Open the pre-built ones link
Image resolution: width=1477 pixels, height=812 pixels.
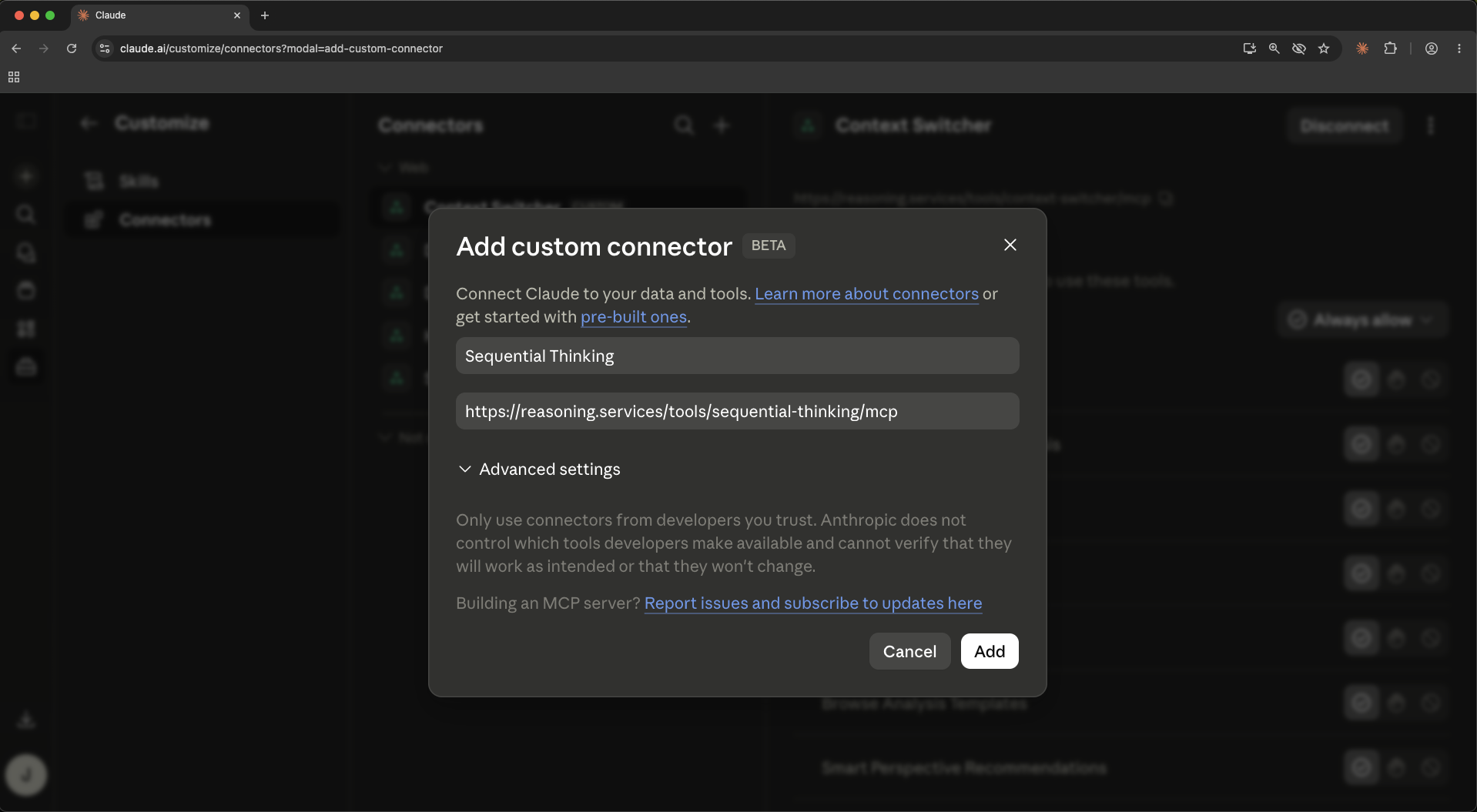[x=633, y=316]
